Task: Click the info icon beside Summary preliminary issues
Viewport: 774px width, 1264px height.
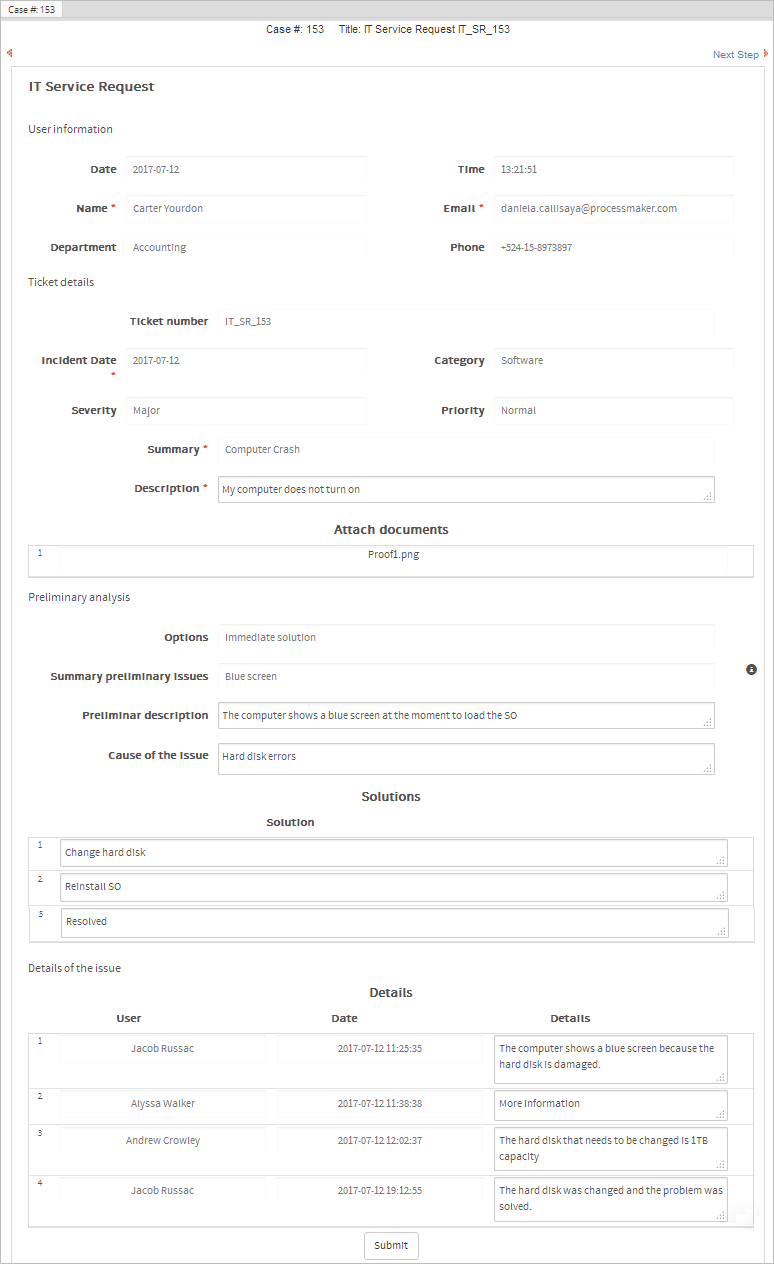Action: click(751, 669)
